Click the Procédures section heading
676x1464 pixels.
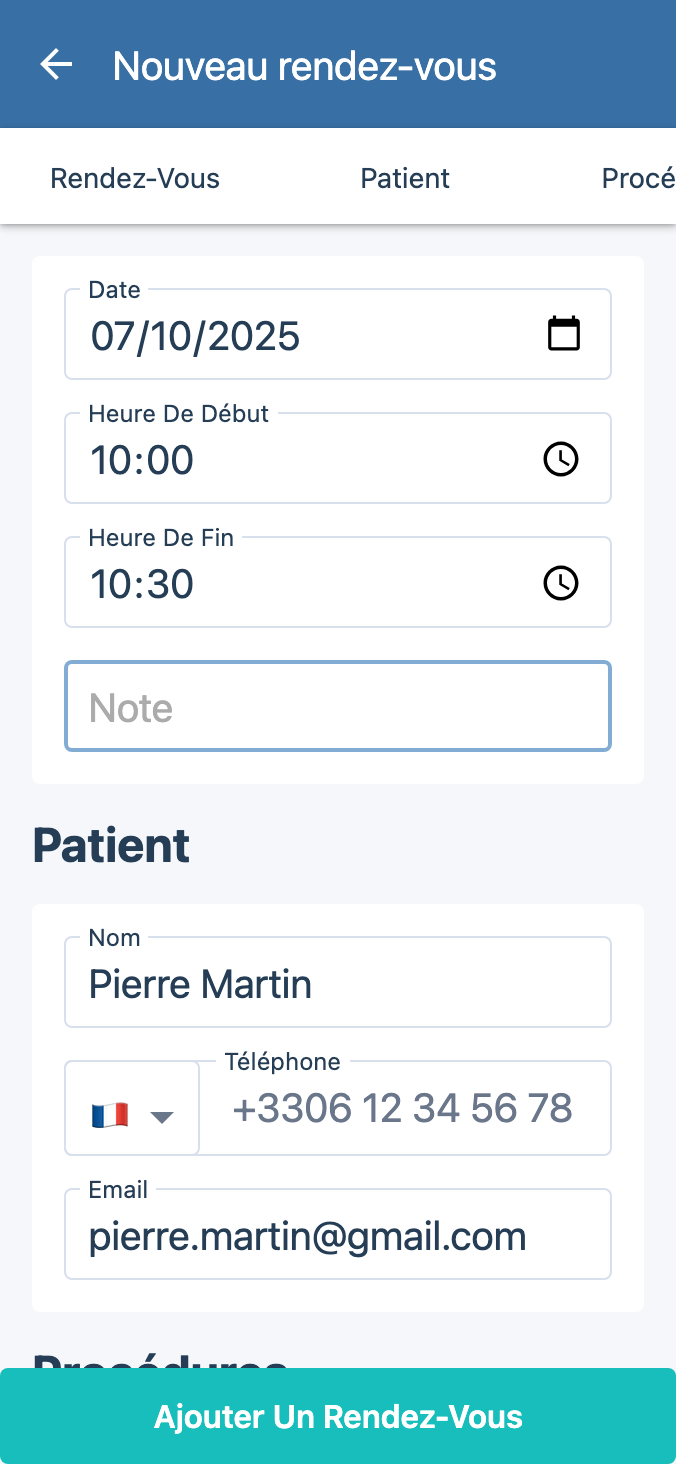coord(160,1358)
